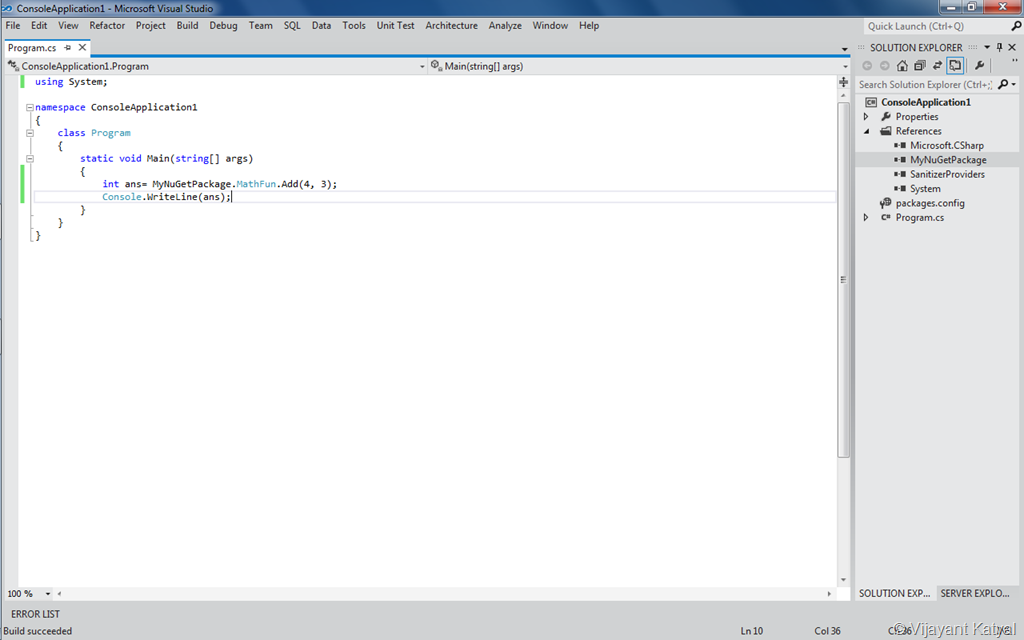This screenshot has width=1024, height=640.
Task: Switch to Solution Explorer bottom tab
Action: 895,593
